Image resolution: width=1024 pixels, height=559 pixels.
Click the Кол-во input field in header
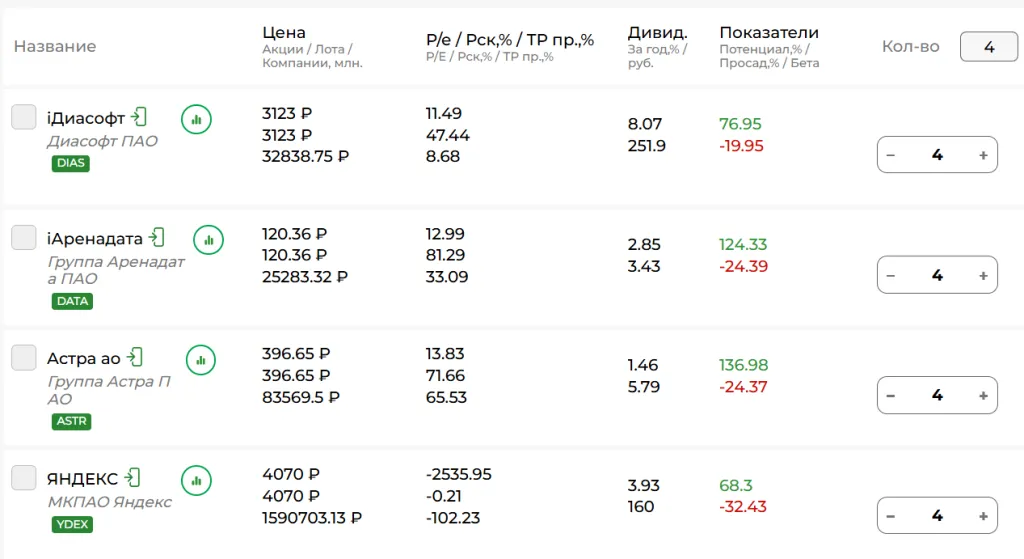[989, 47]
